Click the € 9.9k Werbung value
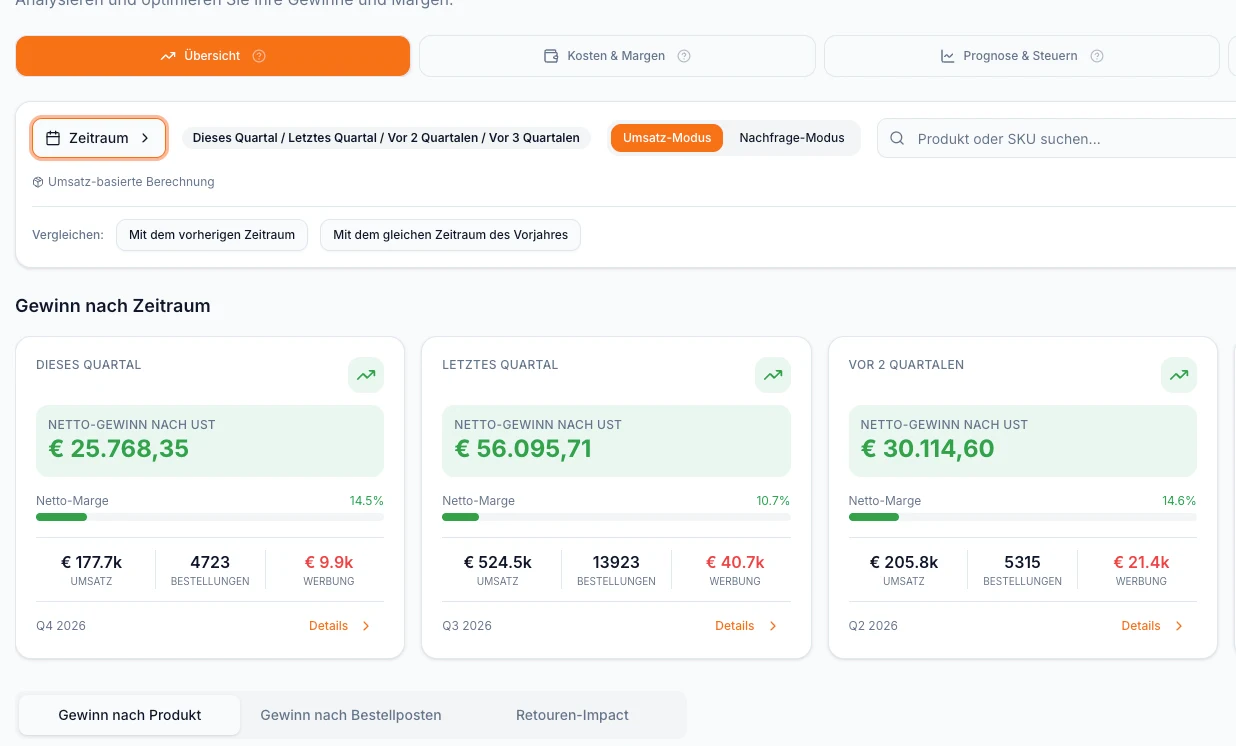 click(329, 562)
